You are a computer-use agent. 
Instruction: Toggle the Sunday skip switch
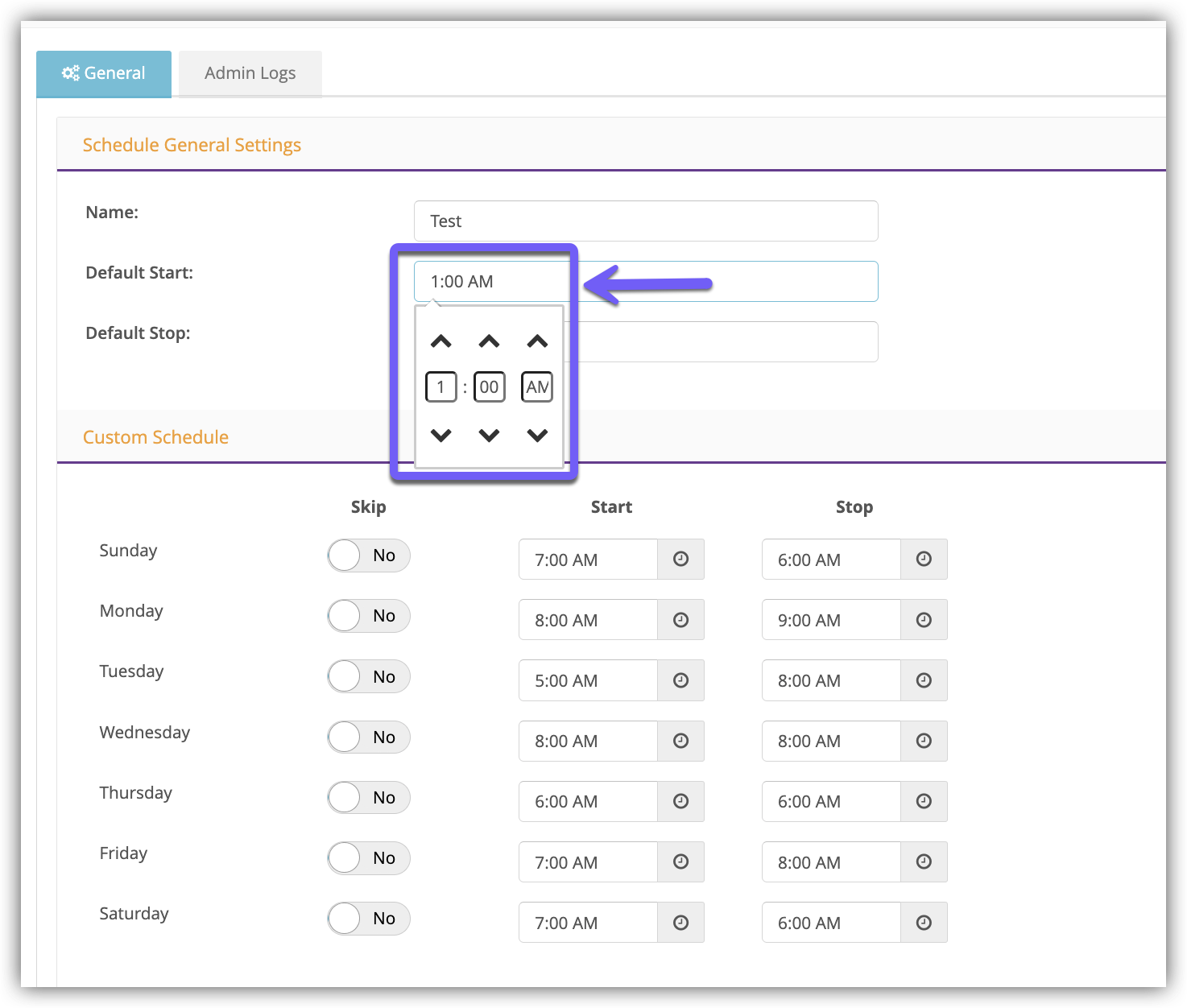pyautogui.click(x=368, y=556)
